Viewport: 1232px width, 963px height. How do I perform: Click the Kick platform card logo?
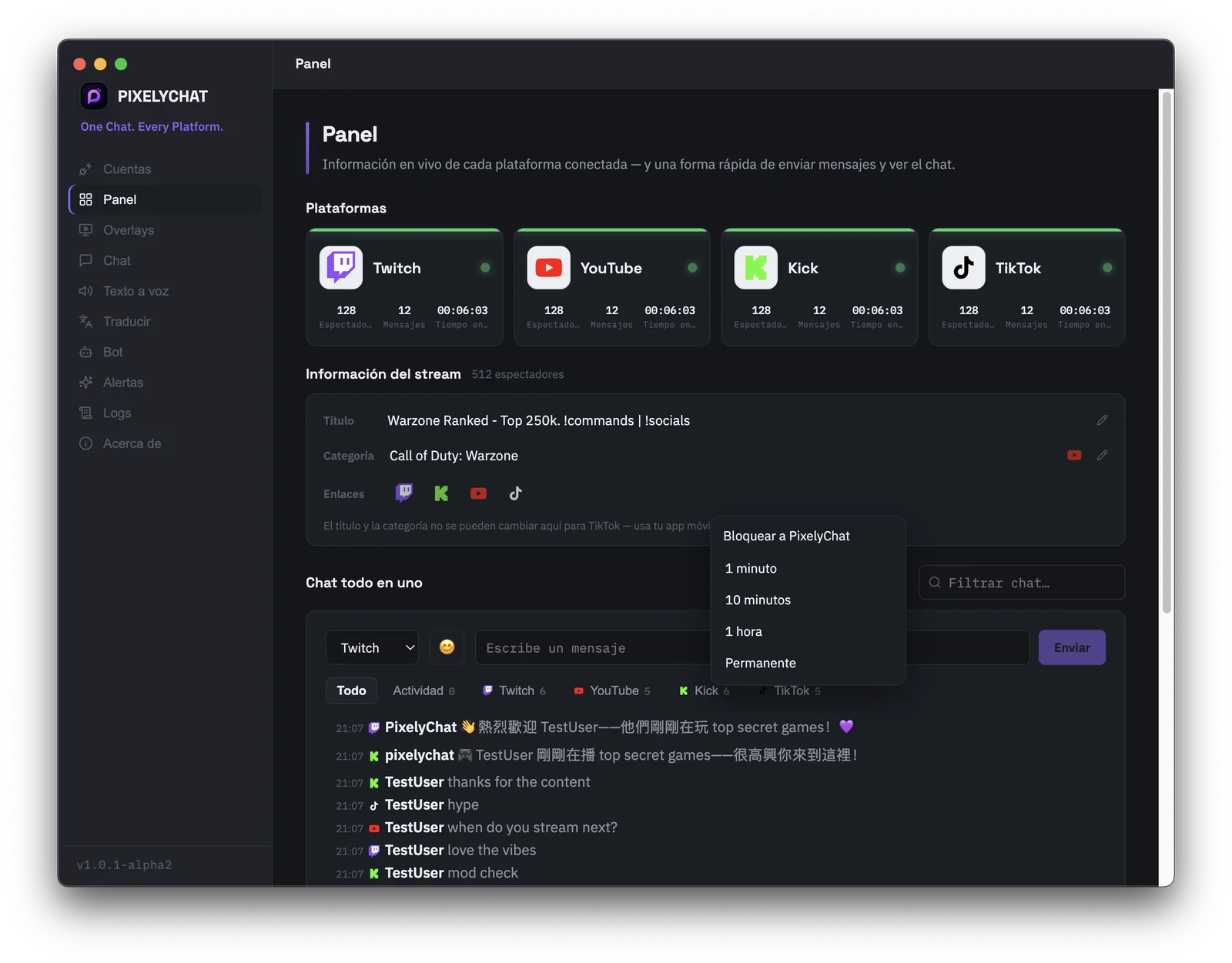tap(756, 268)
